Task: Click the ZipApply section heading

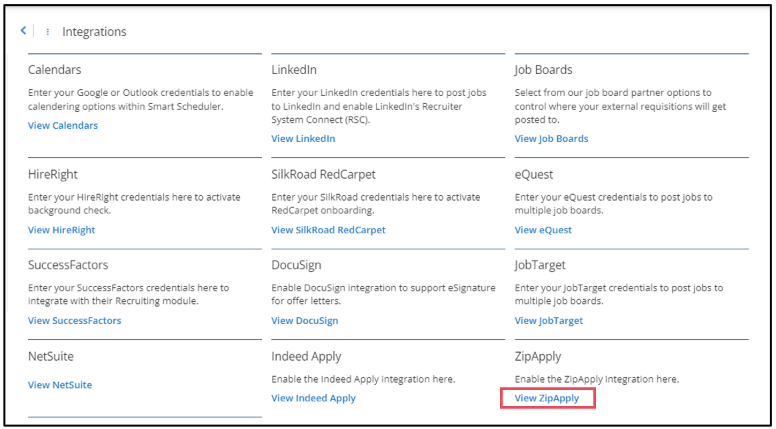Action: (x=537, y=356)
